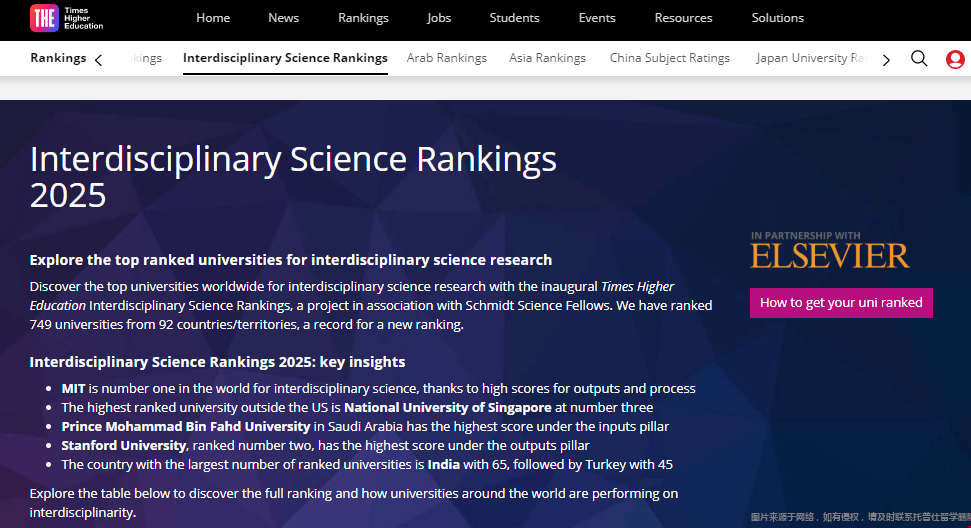This screenshot has height=528, width=971.
Task: Click the 'key insights' subheading text
Action: pos(362,362)
